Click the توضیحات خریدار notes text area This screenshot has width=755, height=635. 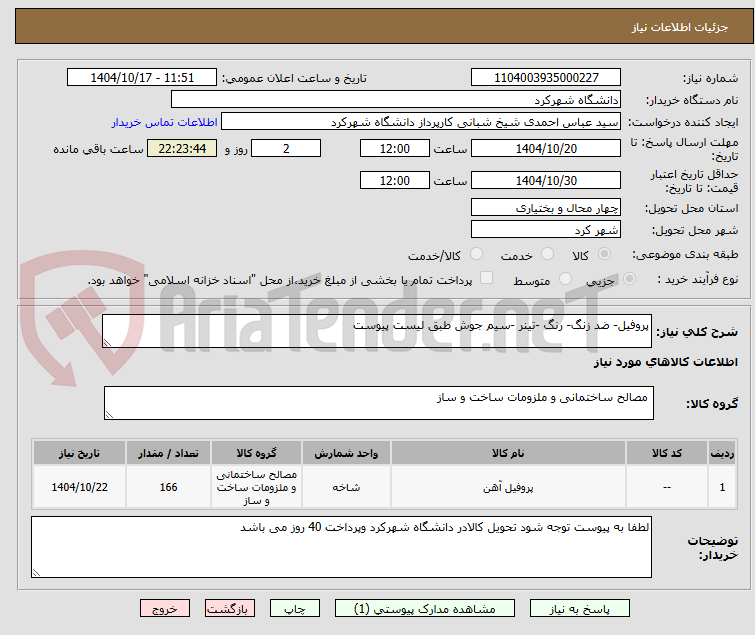pyautogui.click(x=341, y=547)
